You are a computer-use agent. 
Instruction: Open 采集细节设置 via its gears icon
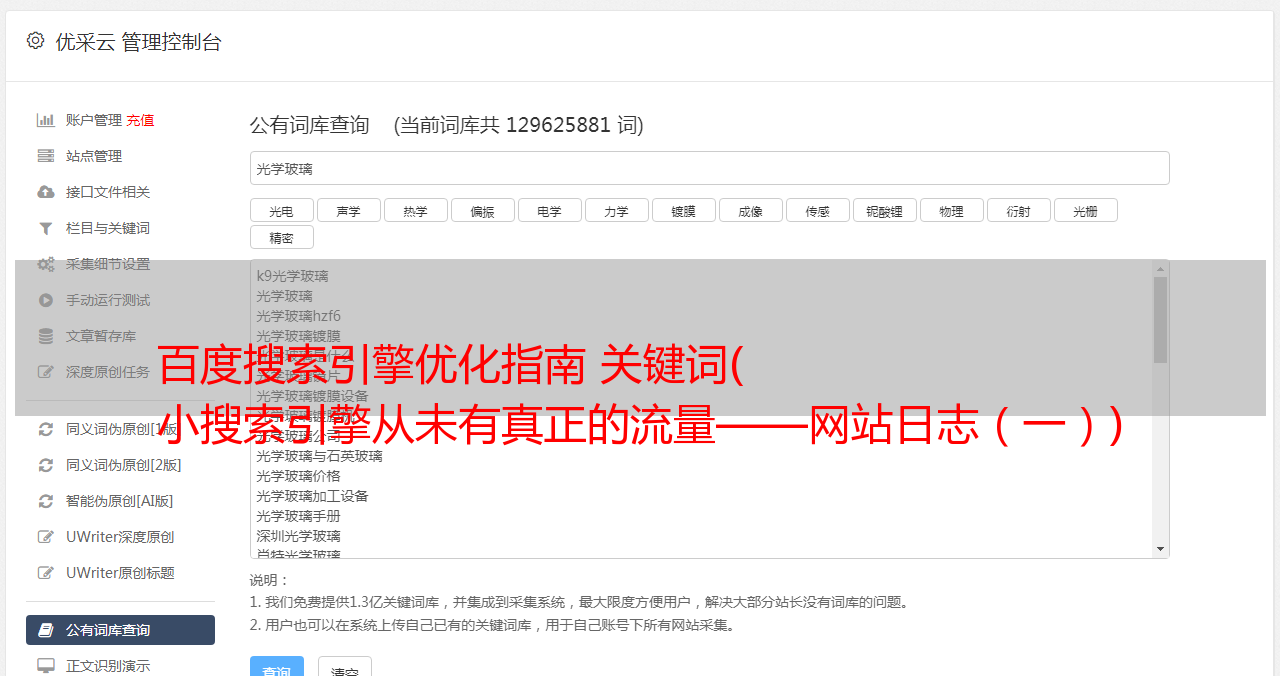tap(45, 264)
